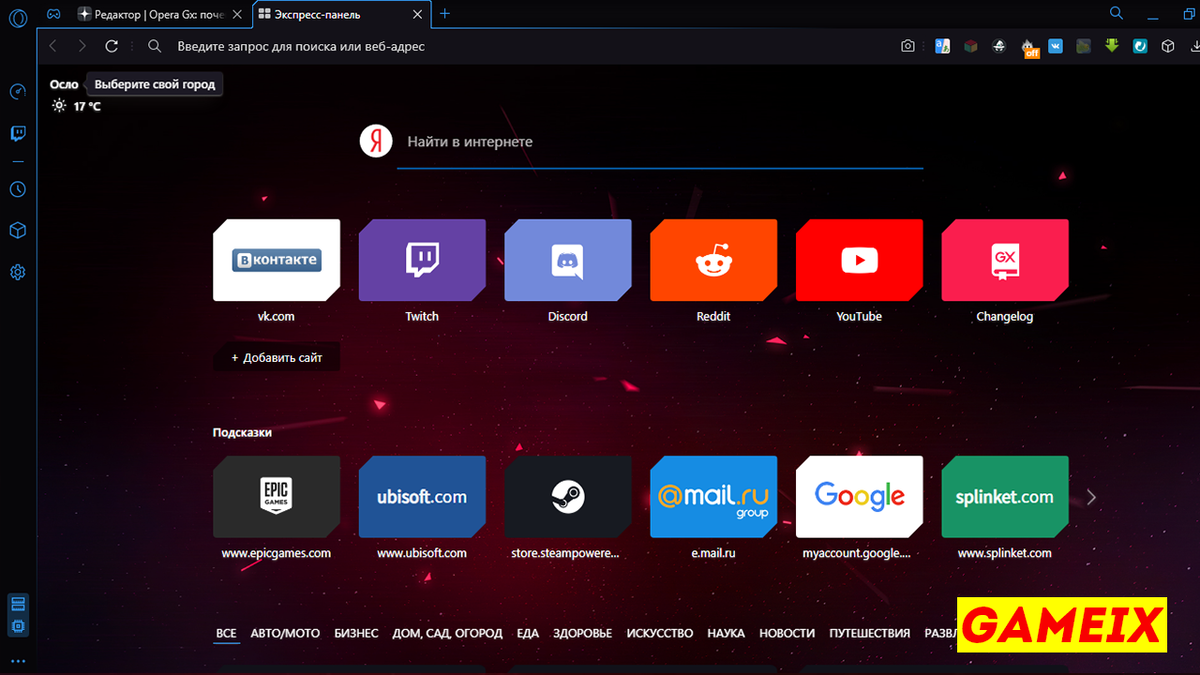Click the Yandex logo search engine

tap(376, 141)
